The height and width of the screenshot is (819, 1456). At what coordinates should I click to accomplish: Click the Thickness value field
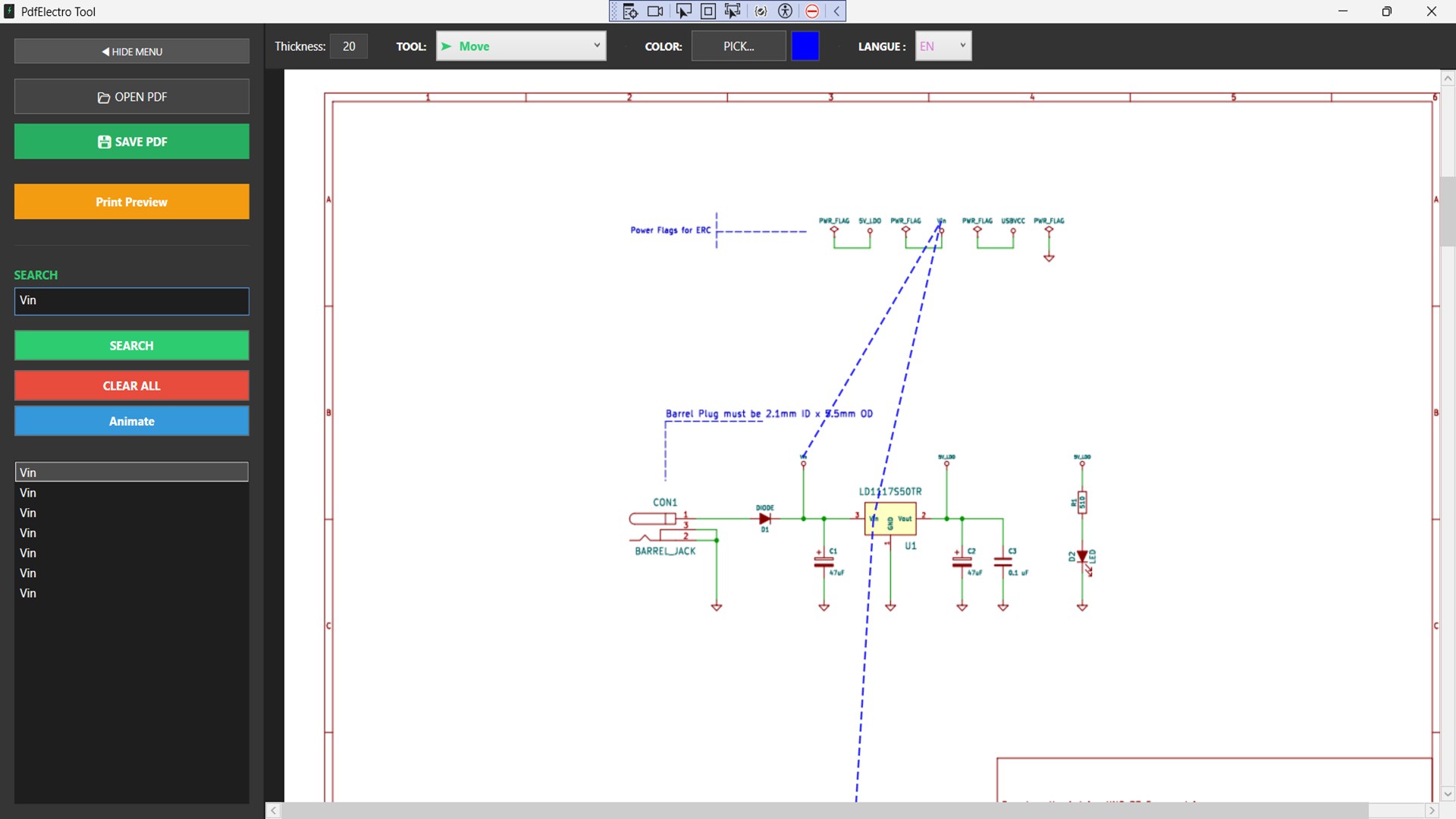coord(349,46)
